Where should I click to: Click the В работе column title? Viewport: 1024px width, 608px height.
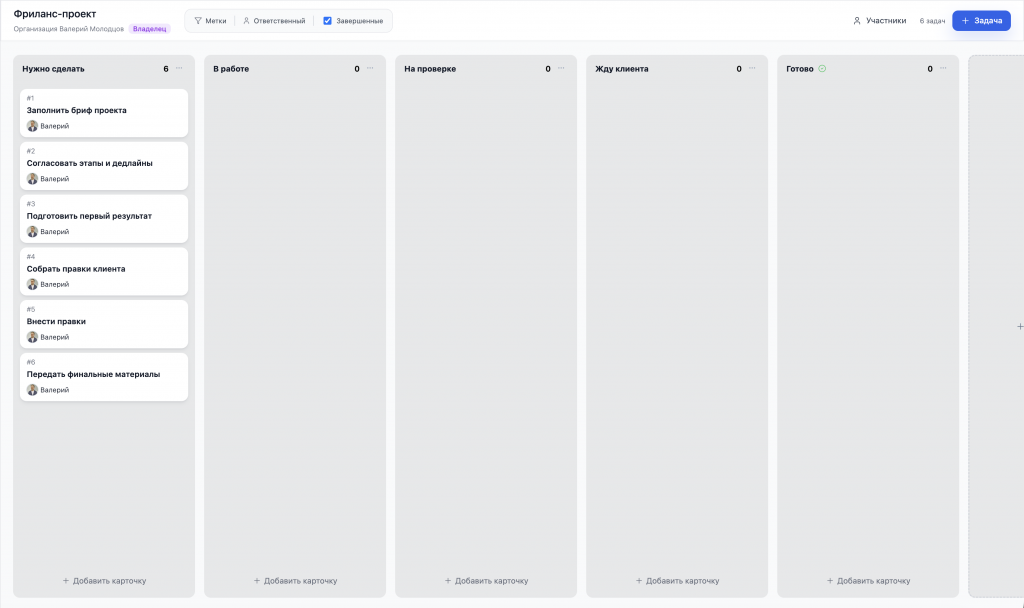pos(231,69)
